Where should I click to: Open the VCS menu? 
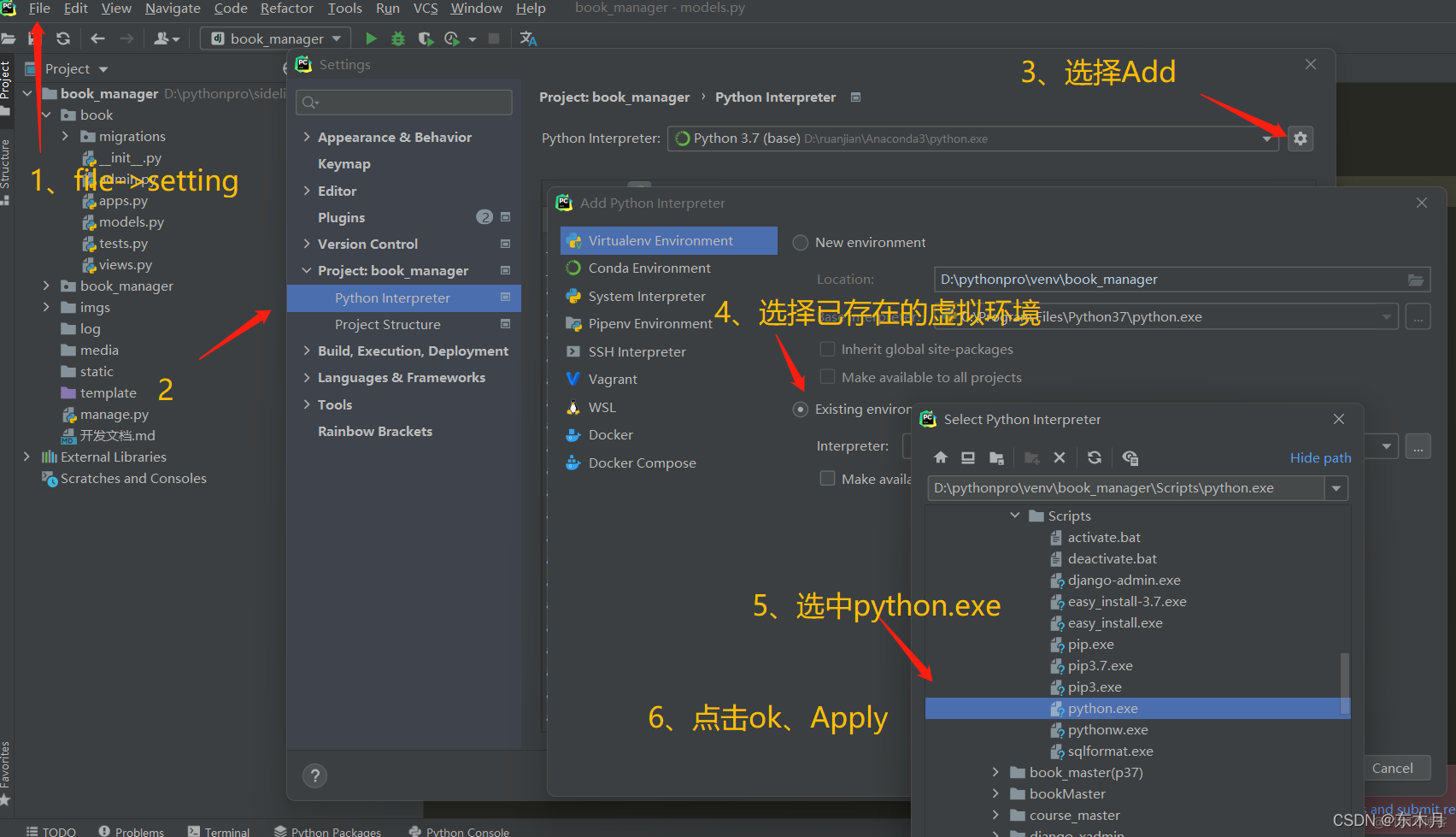click(426, 9)
